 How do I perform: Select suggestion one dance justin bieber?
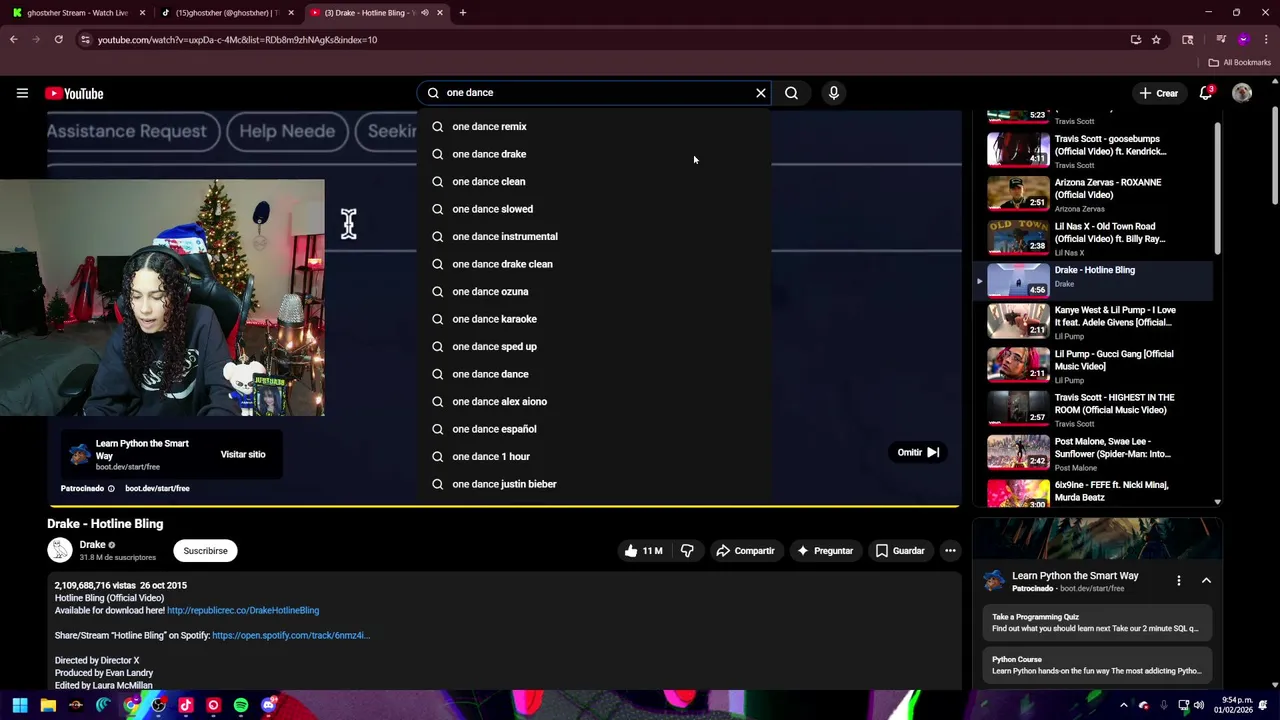point(594,484)
